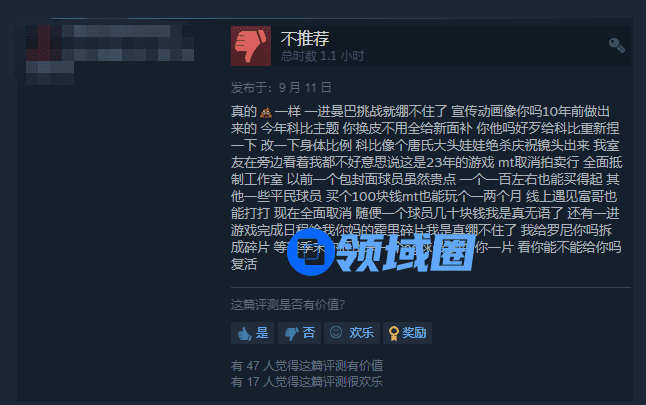The height and width of the screenshot is (405, 646).
Task: Open the blurred reviewer username
Action: click(128, 43)
